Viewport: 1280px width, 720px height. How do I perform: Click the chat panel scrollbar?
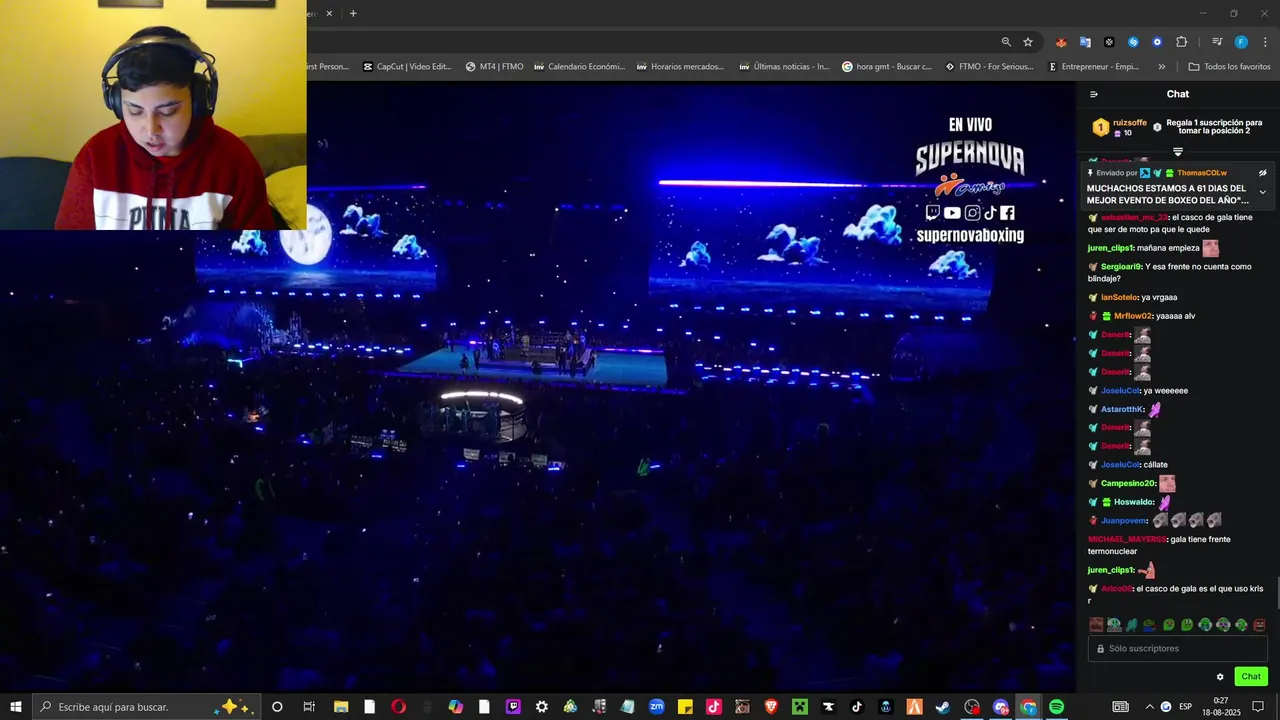point(1277,592)
